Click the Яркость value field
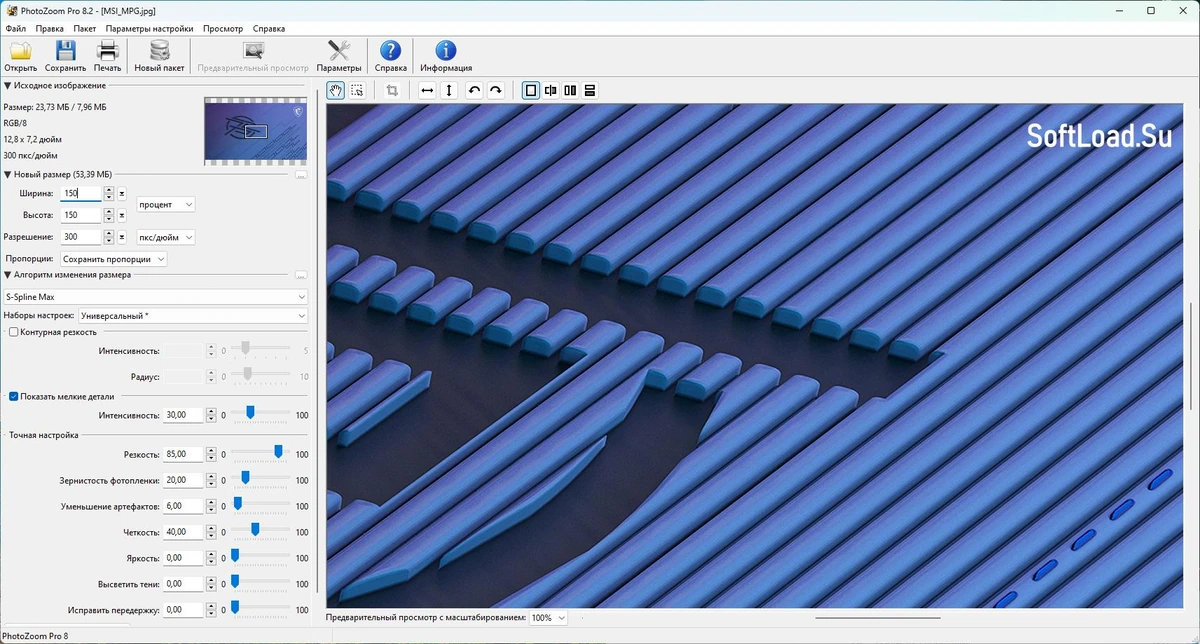1200x644 pixels. [x=183, y=558]
